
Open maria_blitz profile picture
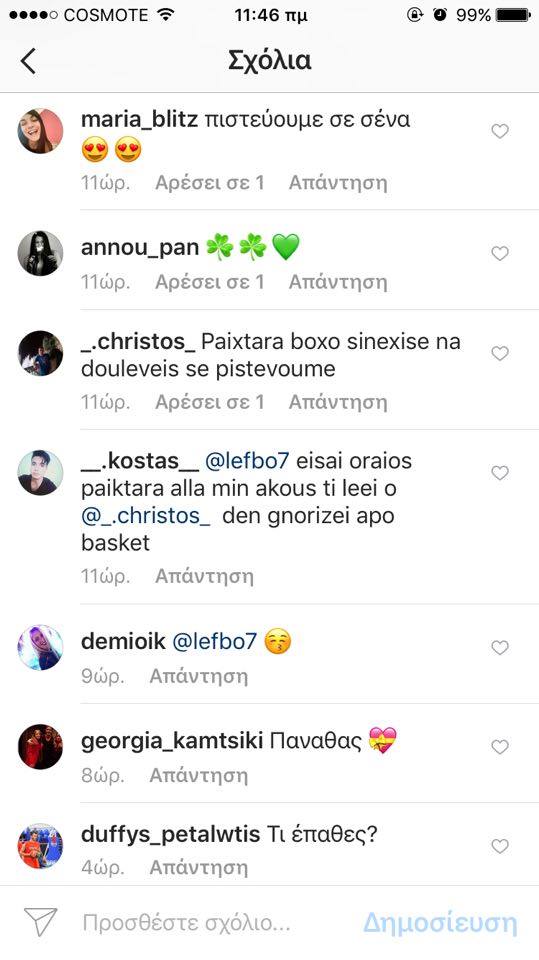coord(40,131)
